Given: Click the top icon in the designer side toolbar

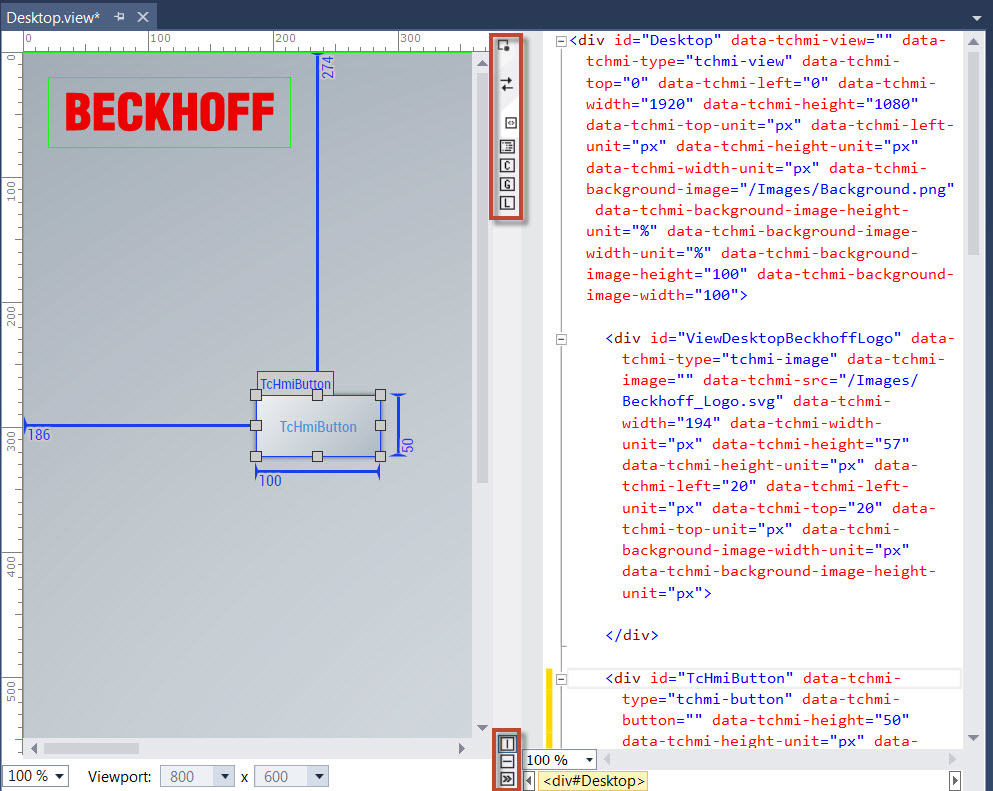Looking at the screenshot, I should [x=504, y=46].
